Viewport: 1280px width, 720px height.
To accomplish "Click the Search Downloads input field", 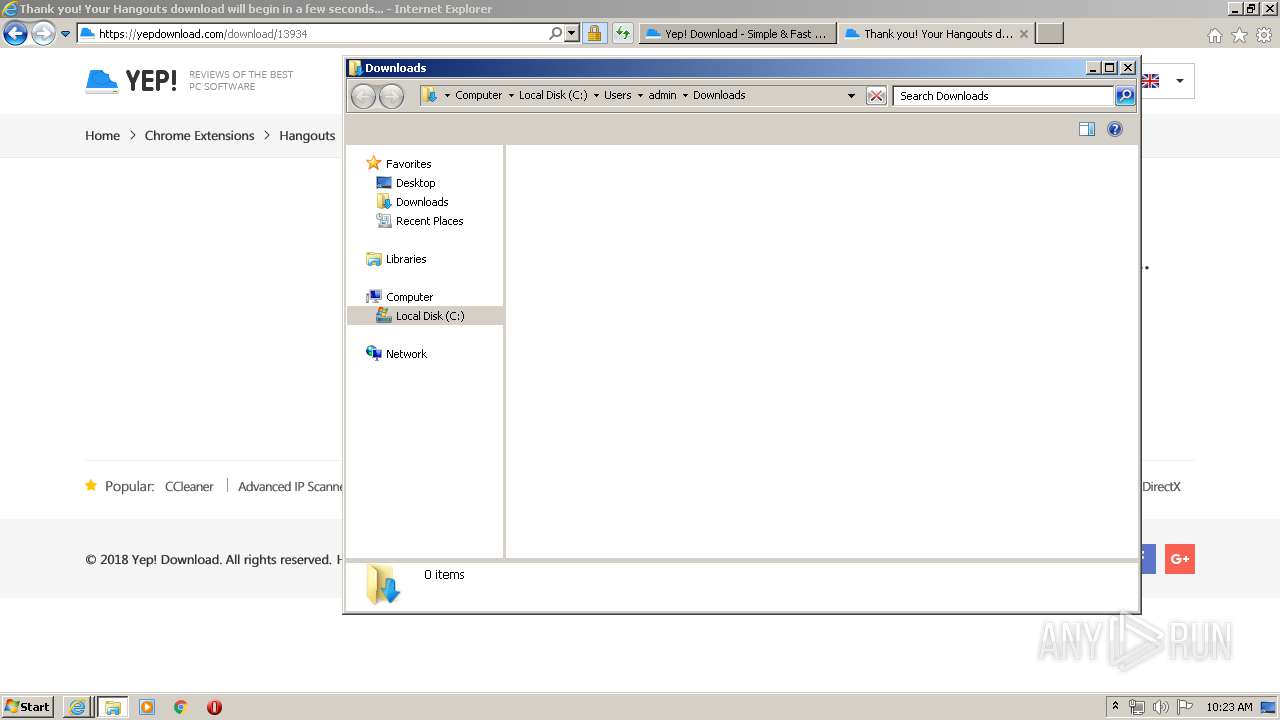I will point(1003,96).
